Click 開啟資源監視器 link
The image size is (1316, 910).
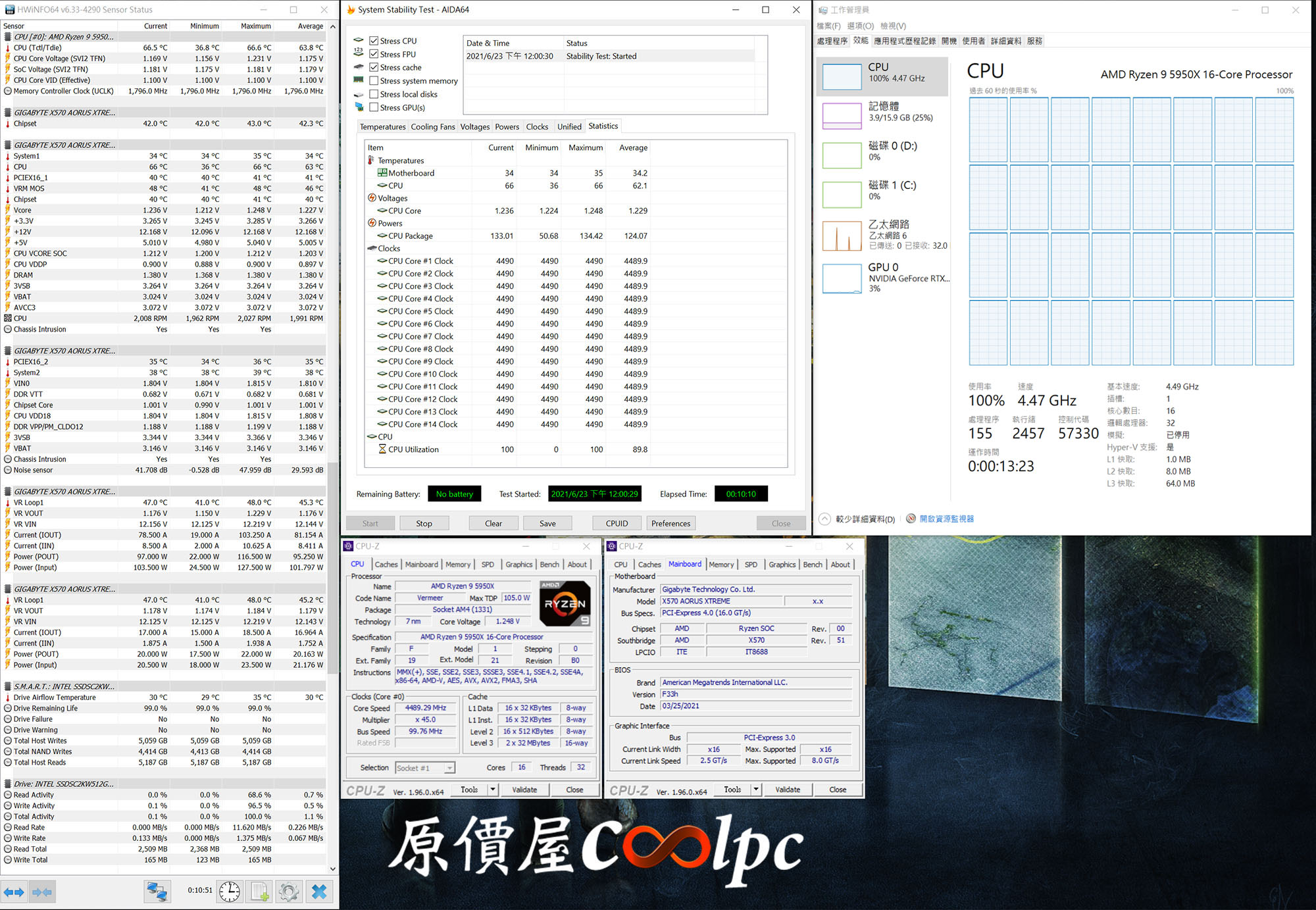[x=946, y=518]
